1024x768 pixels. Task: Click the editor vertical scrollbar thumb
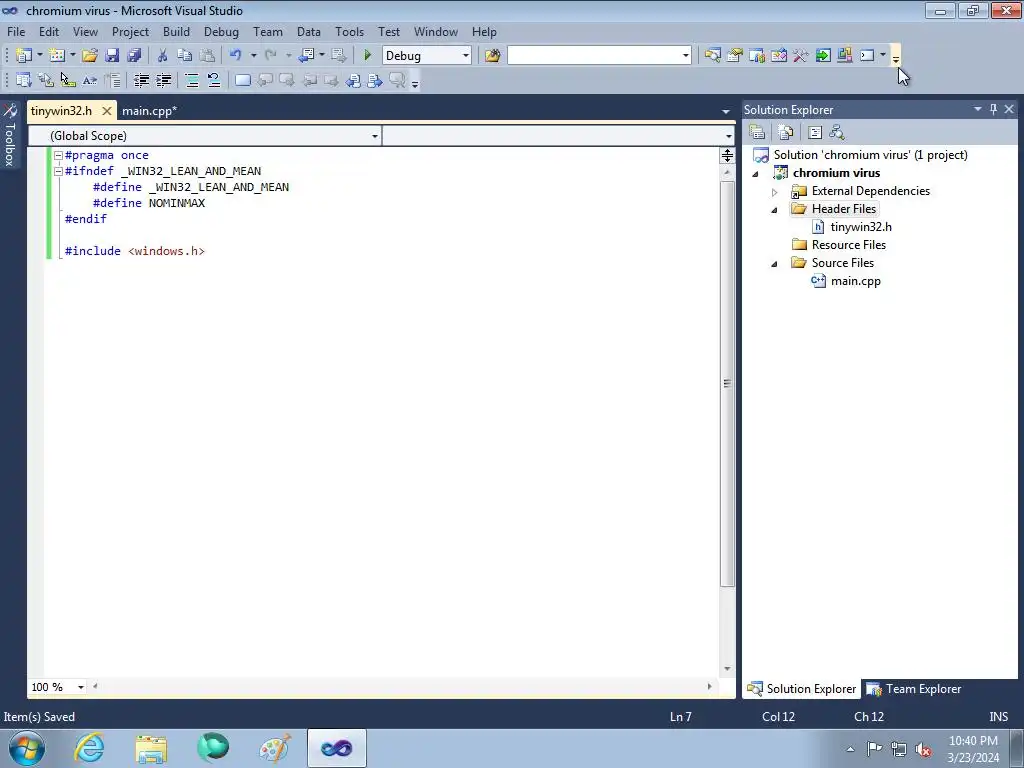tap(727, 384)
